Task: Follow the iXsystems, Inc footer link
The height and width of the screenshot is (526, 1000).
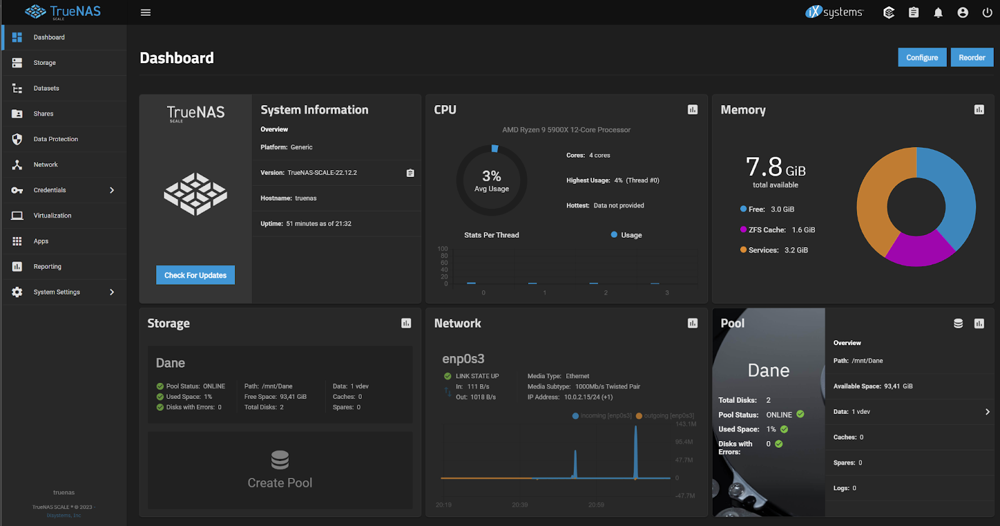Action: point(64,515)
